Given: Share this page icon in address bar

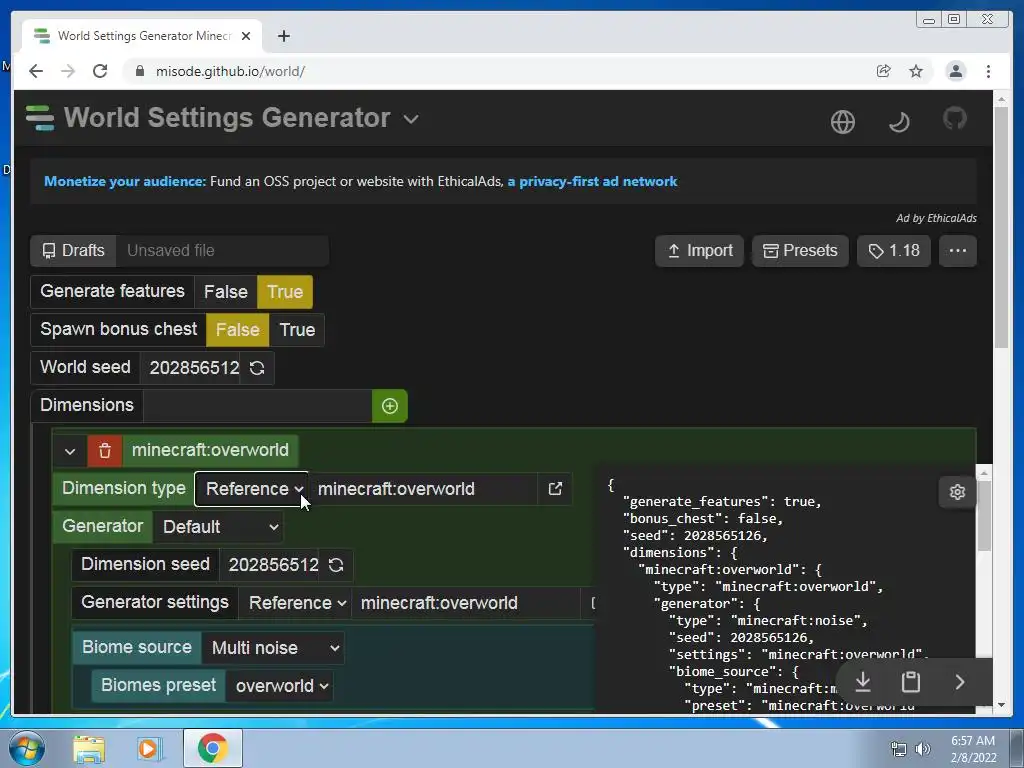Looking at the screenshot, I should coord(884,71).
